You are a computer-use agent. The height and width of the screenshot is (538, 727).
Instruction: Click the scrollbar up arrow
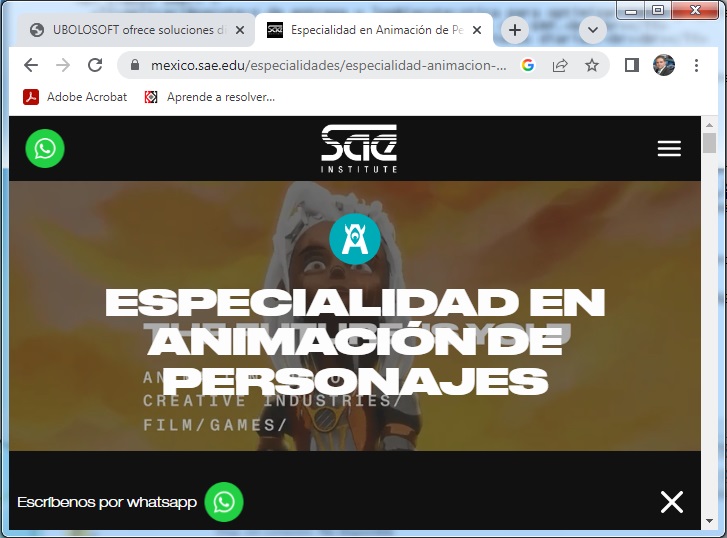709,125
